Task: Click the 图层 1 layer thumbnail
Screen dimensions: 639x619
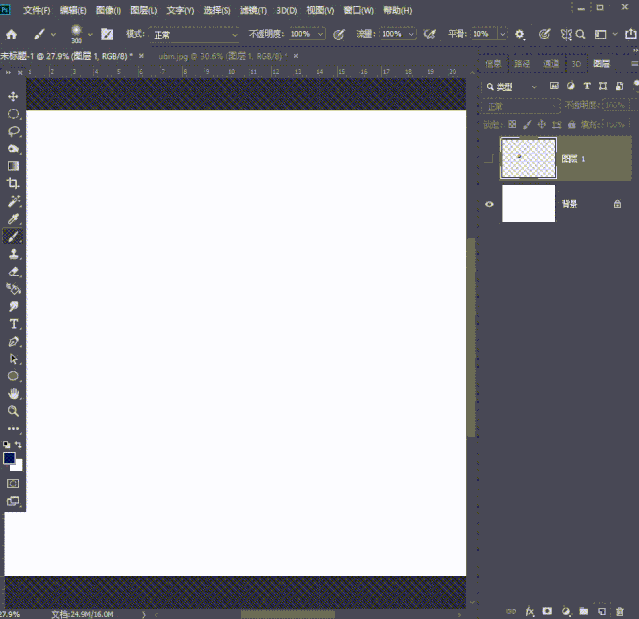Action: tap(528, 158)
